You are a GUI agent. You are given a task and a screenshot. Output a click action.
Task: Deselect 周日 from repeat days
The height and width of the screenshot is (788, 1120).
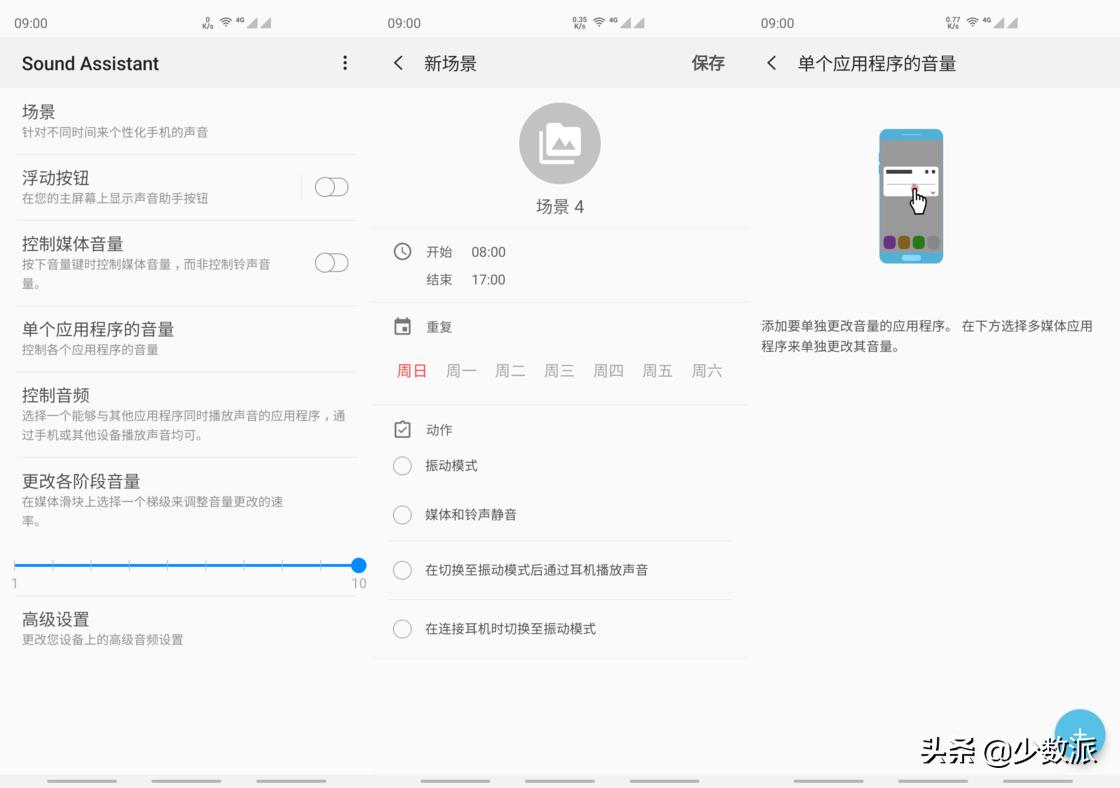(411, 369)
